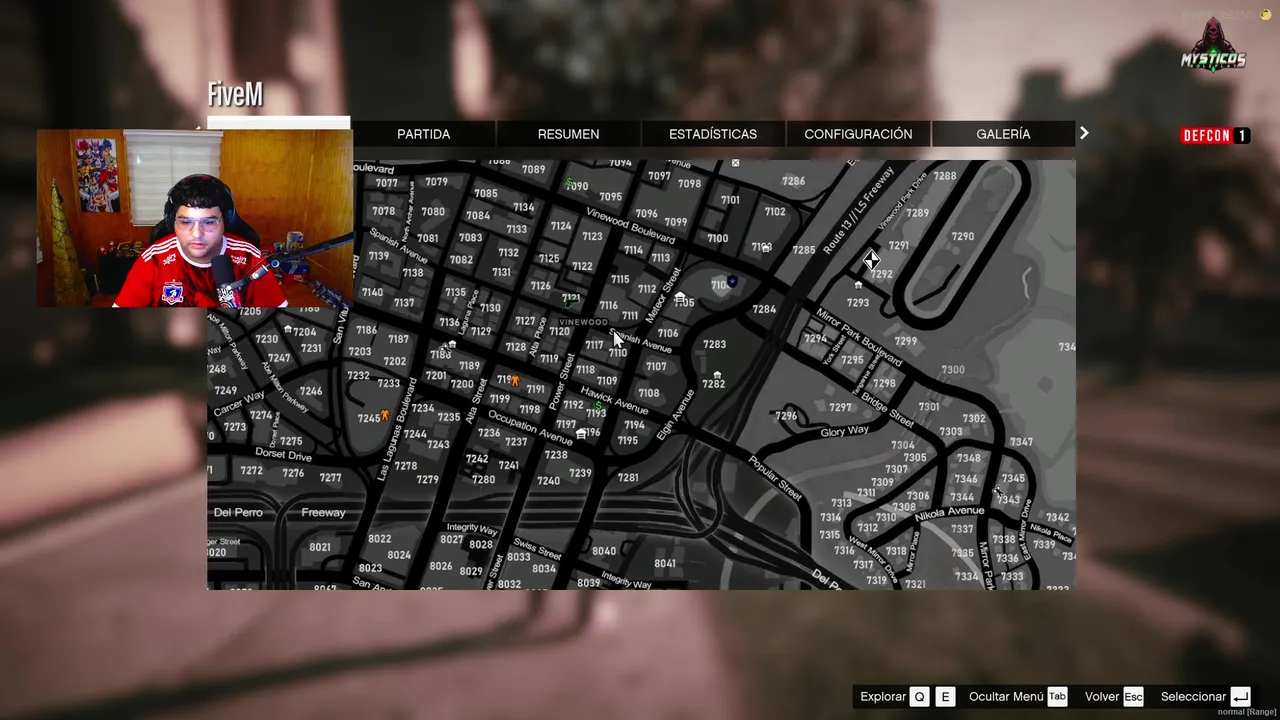The image size is (1280, 720).
Task: Click the Bridge Street label
Action: tap(887, 410)
